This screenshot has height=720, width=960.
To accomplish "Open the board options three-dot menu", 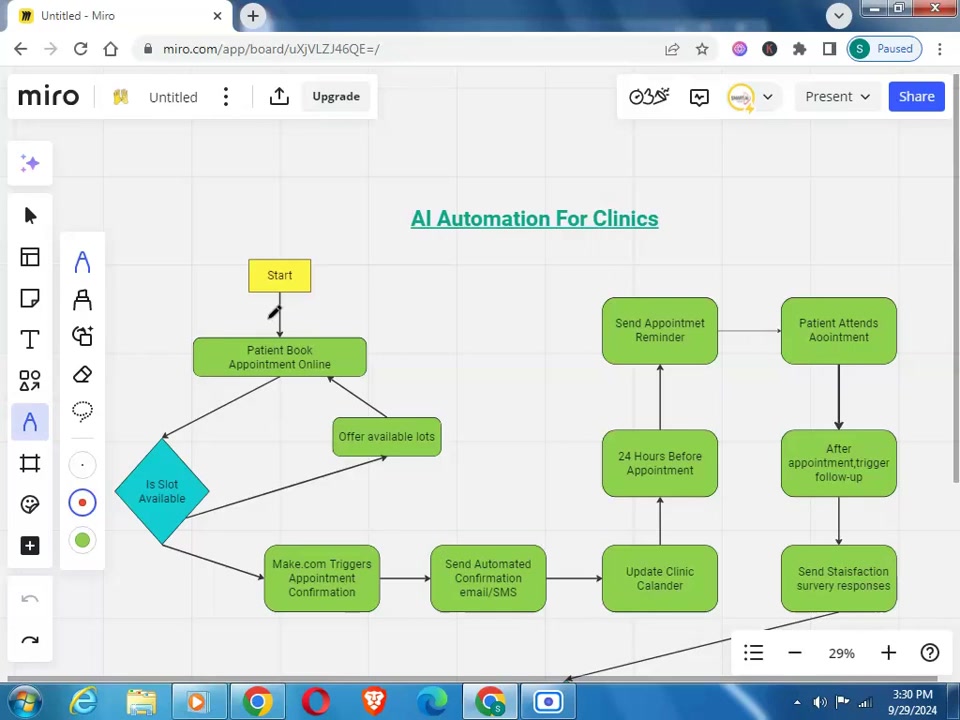I will coord(226,96).
